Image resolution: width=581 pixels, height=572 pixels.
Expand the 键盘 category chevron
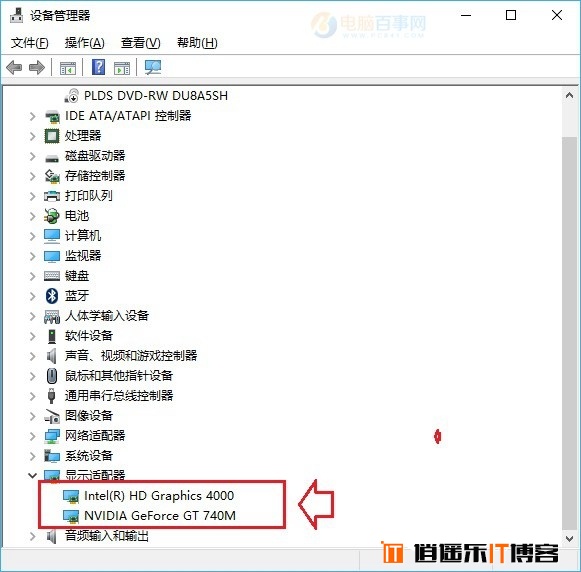click(x=33, y=276)
